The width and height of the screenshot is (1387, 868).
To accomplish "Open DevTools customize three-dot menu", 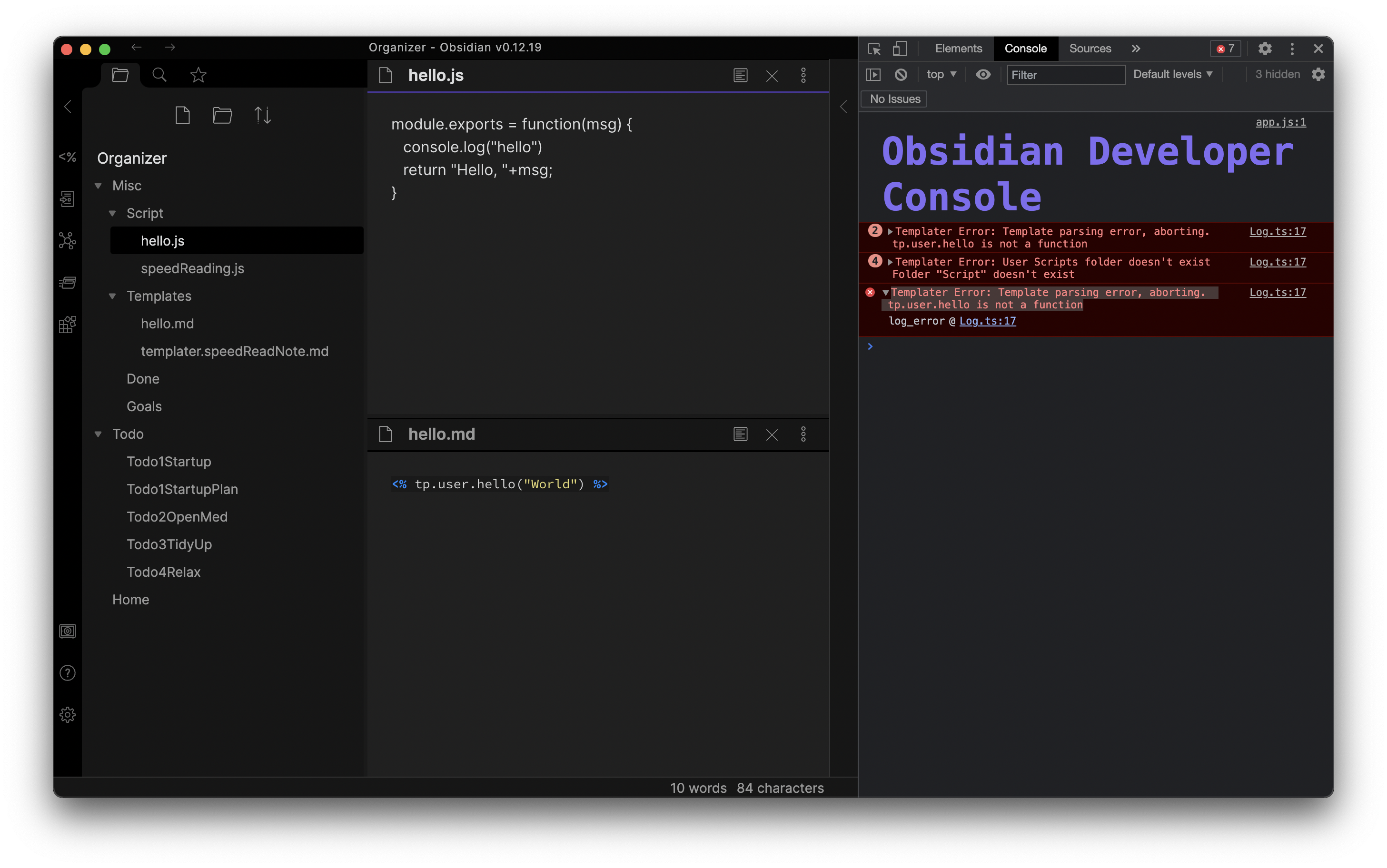I will point(1292,49).
